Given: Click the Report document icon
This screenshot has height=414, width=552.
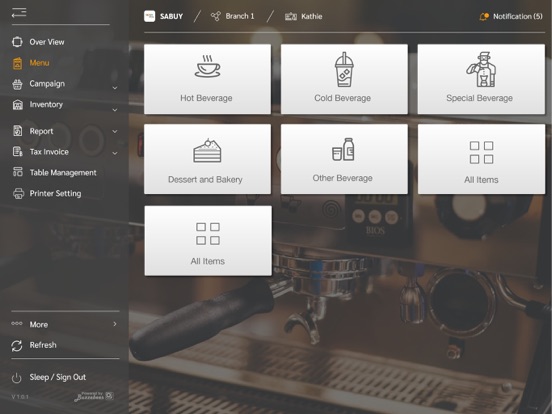Looking at the screenshot, I should [18, 131].
